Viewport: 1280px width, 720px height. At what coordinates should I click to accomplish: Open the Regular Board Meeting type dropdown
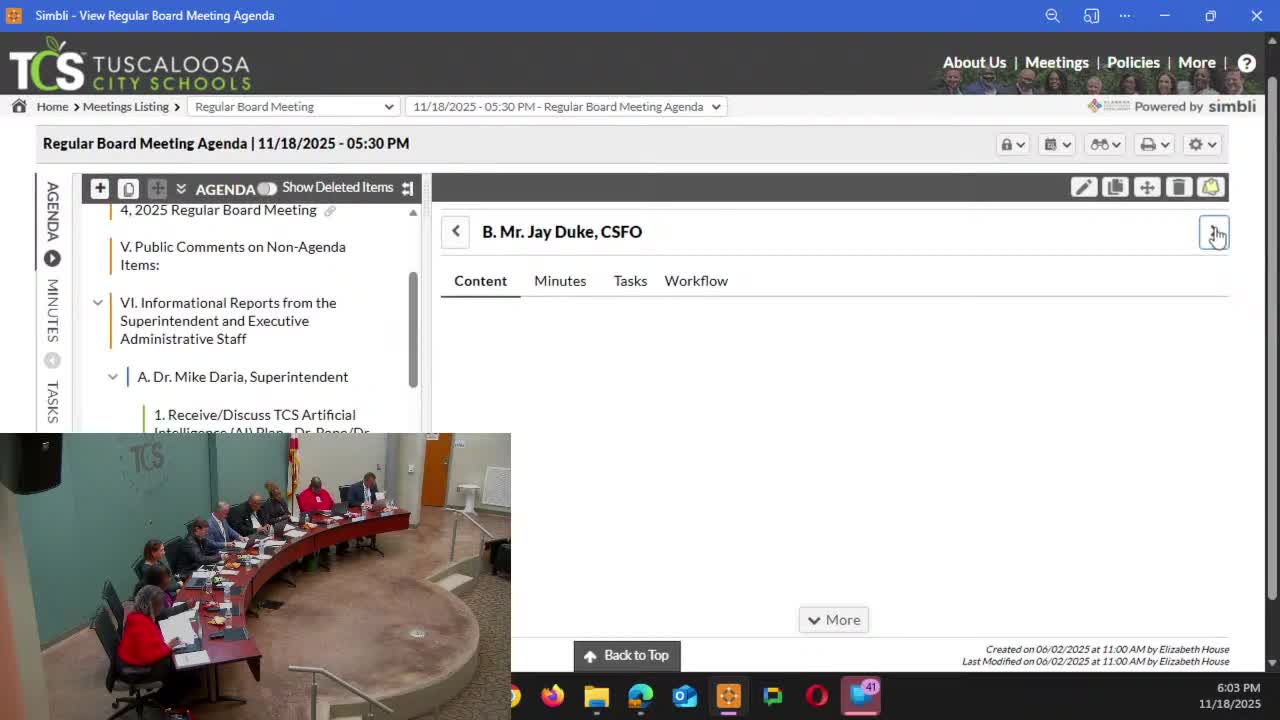pos(293,106)
